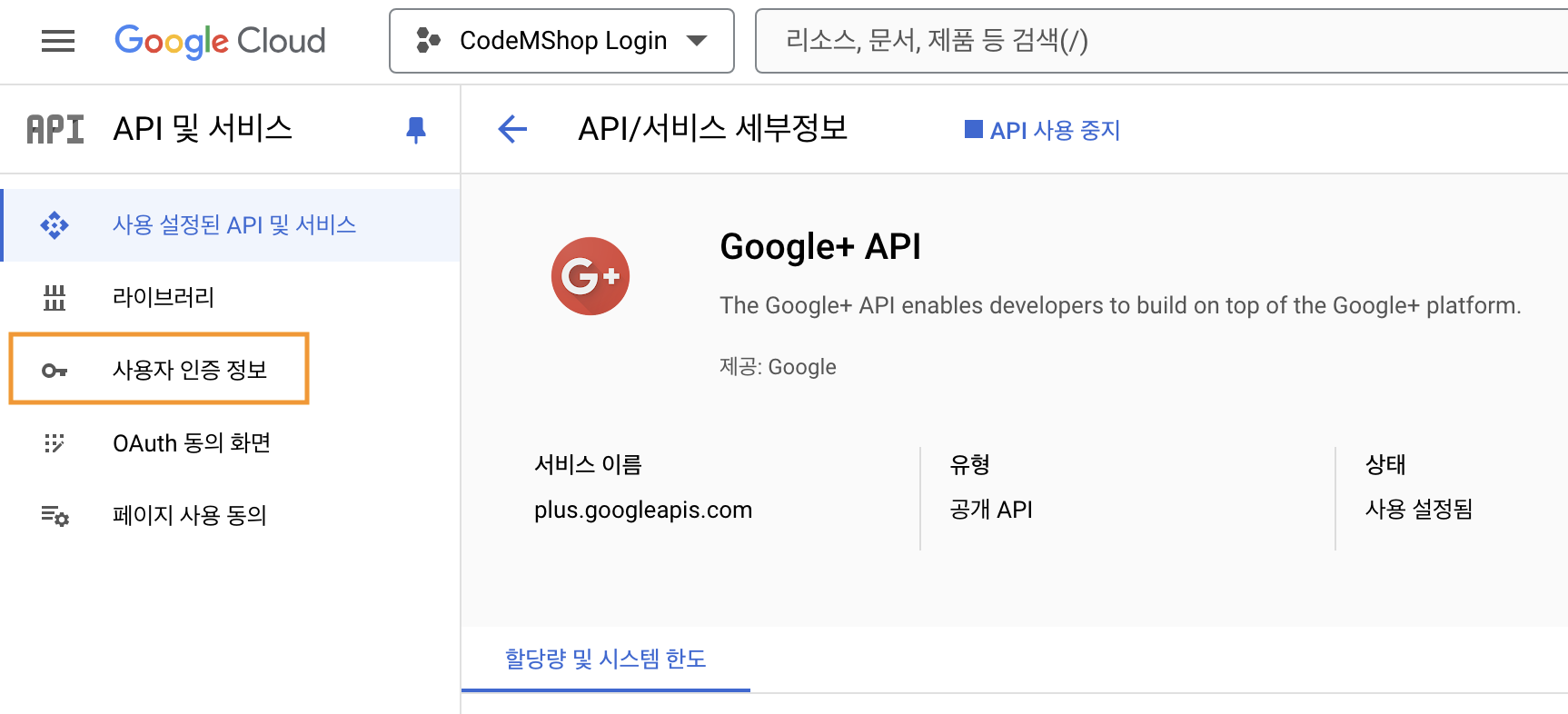
Task: Click the 상태 column label
Action: [1385, 465]
